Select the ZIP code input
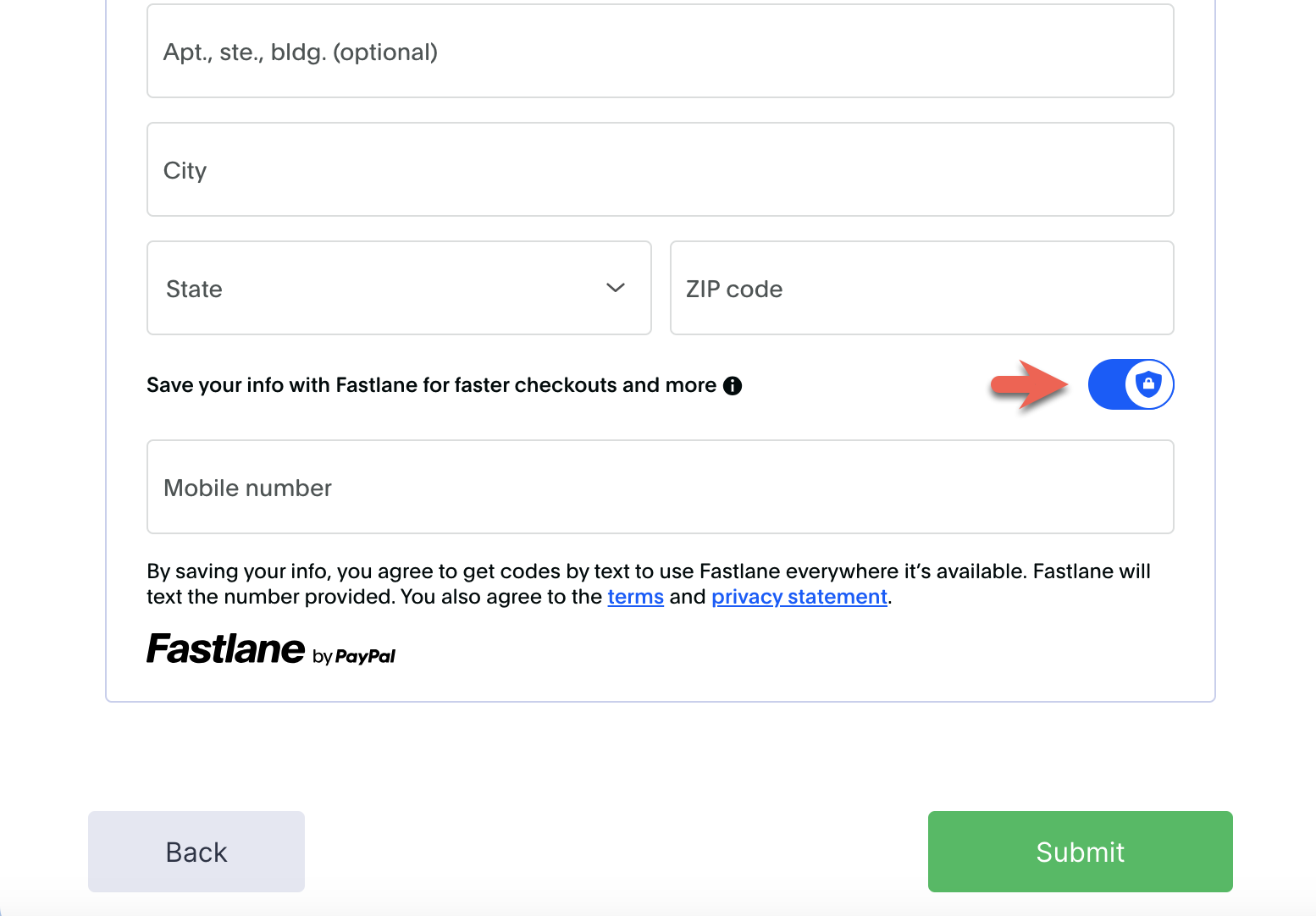 [x=921, y=289]
